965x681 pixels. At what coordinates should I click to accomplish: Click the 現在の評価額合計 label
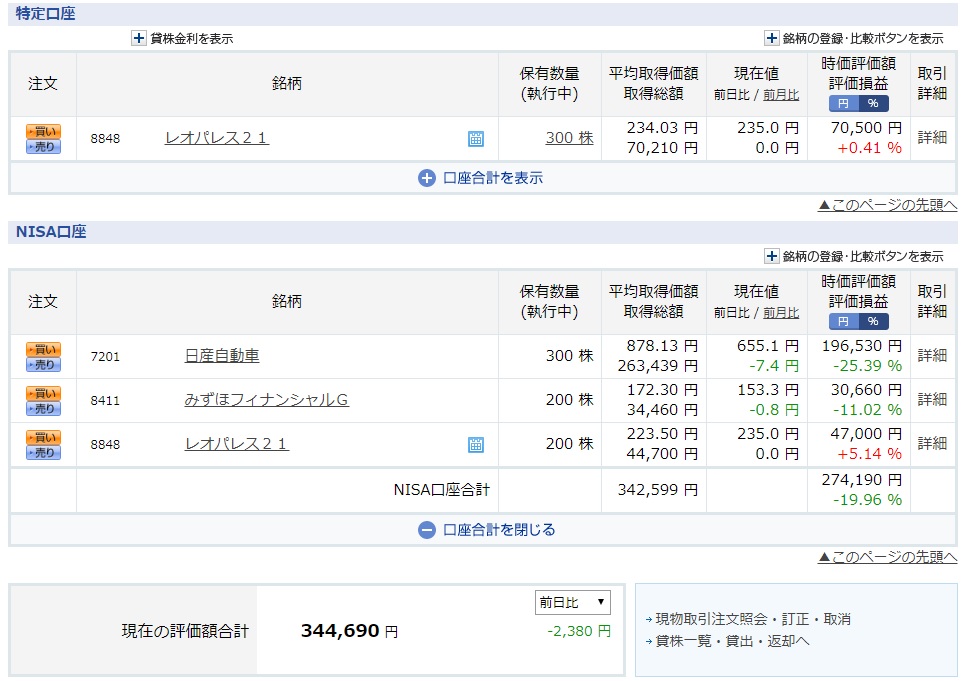185,631
